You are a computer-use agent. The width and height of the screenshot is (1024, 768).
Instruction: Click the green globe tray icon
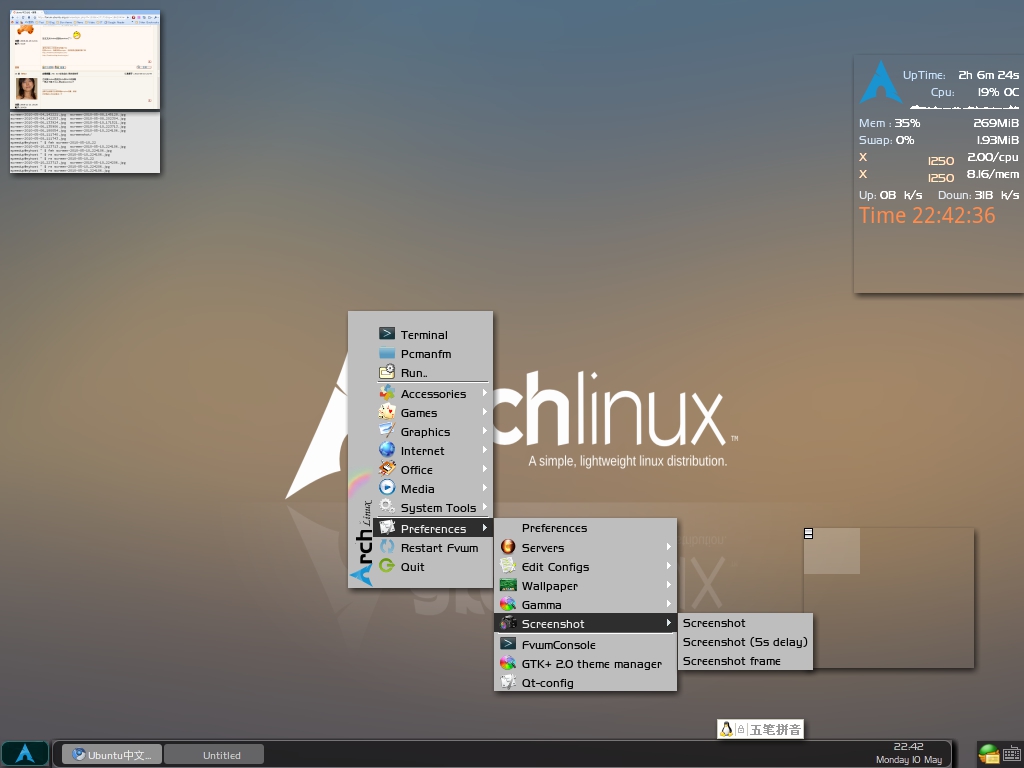(988, 754)
